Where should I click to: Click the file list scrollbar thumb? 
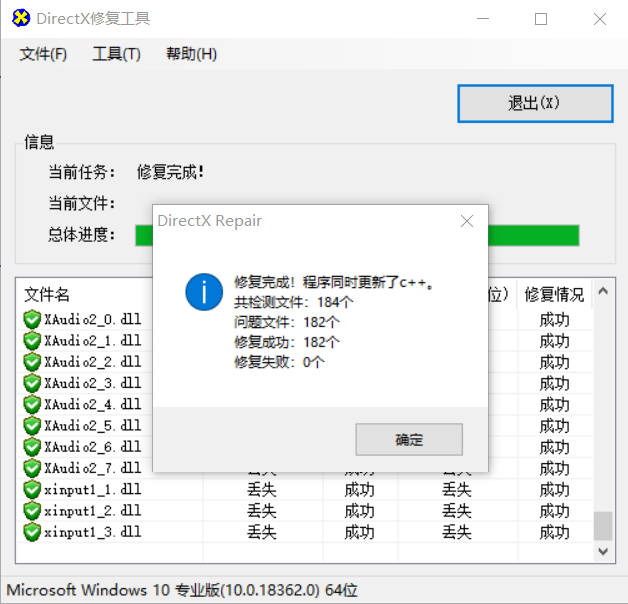click(603, 525)
